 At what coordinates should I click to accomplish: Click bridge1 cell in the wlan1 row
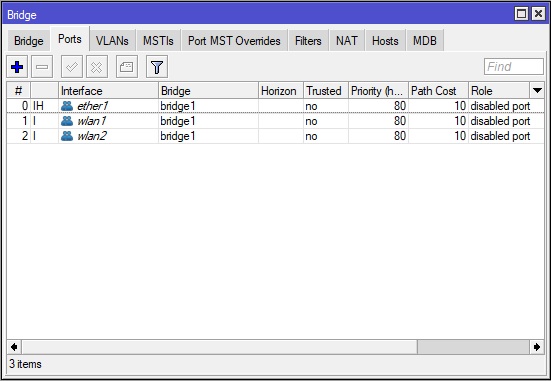[177, 121]
